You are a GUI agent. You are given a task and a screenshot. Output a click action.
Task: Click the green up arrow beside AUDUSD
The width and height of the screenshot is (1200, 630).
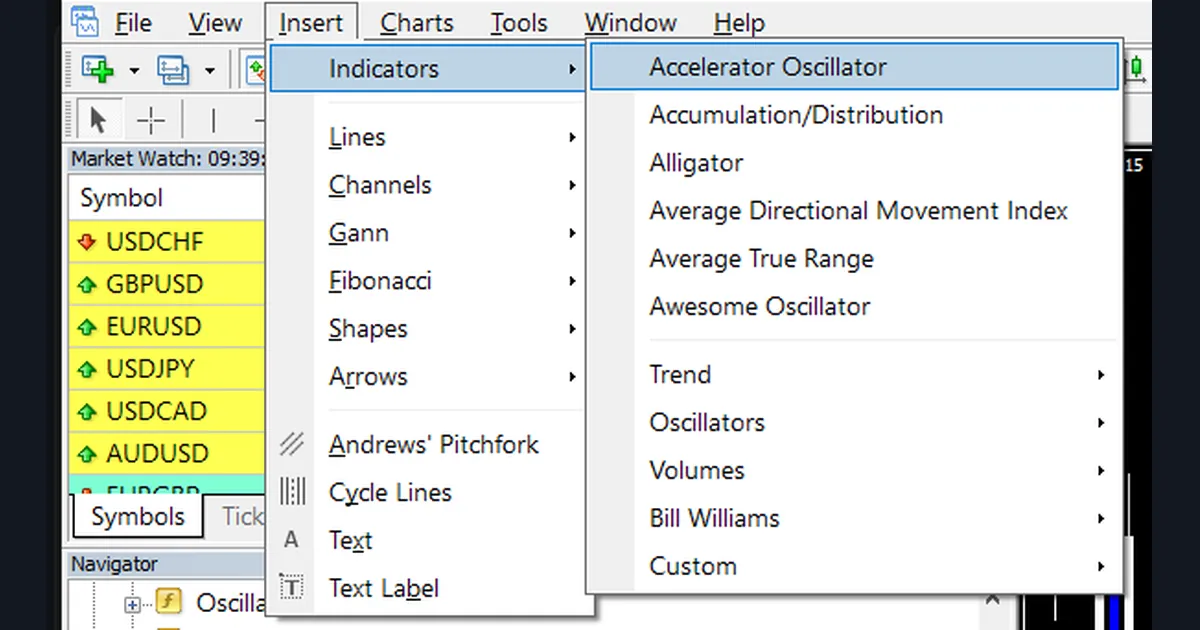[x=87, y=454]
